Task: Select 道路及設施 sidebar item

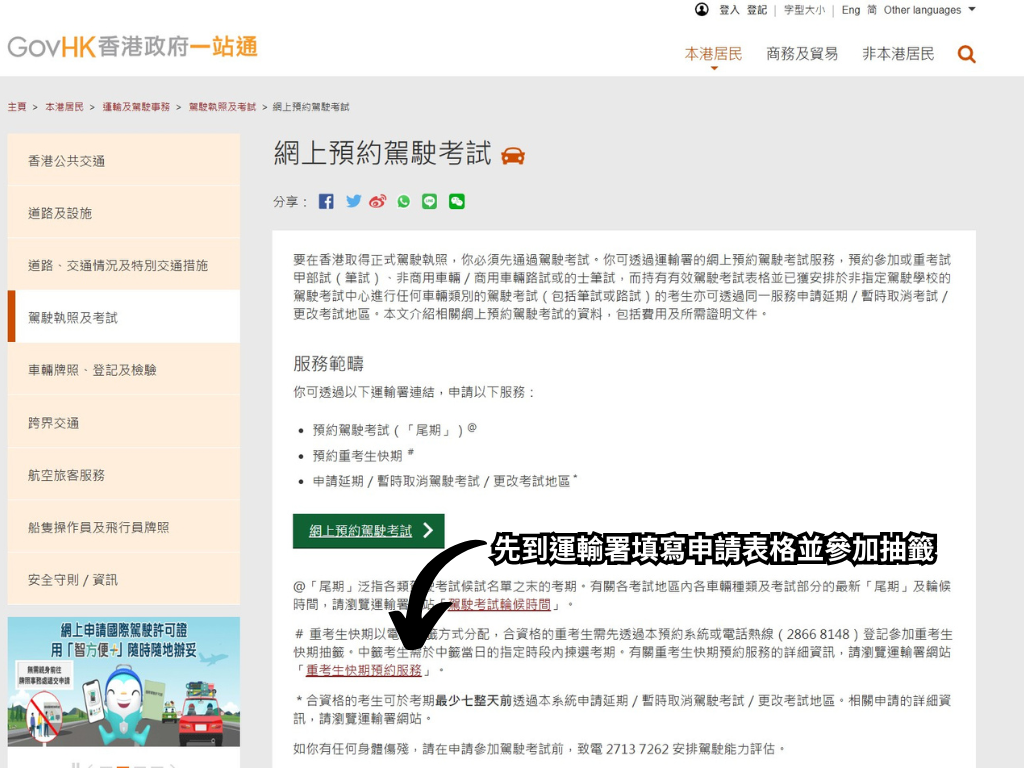Action: tap(124, 213)
